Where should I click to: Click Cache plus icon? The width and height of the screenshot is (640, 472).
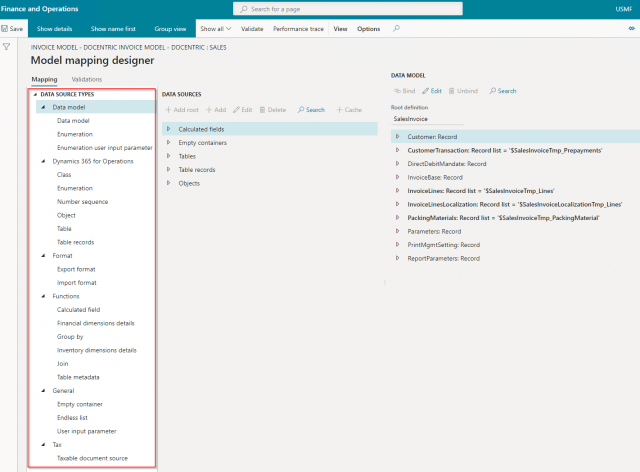[339, 110]
